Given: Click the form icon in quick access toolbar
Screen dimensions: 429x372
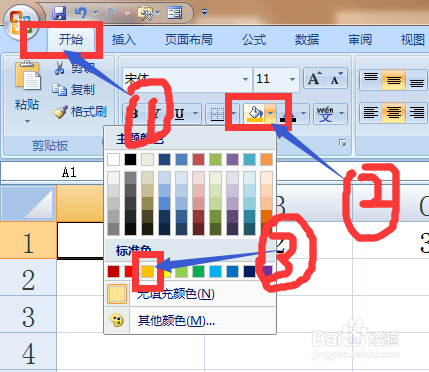Looking at the screenshot, I should (174, 13).
